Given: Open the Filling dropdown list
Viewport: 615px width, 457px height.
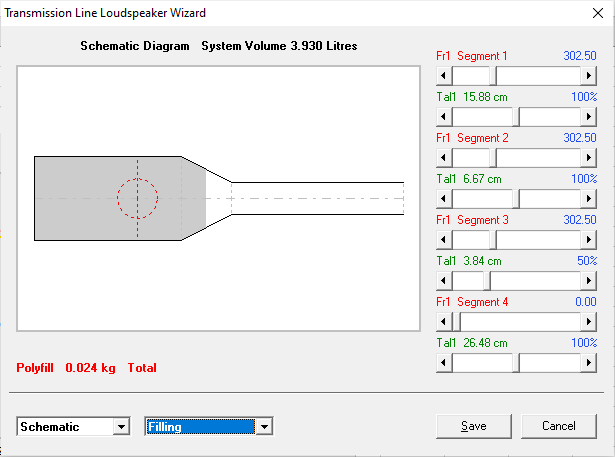Looking at the screenshot, I should click(264, 426).
